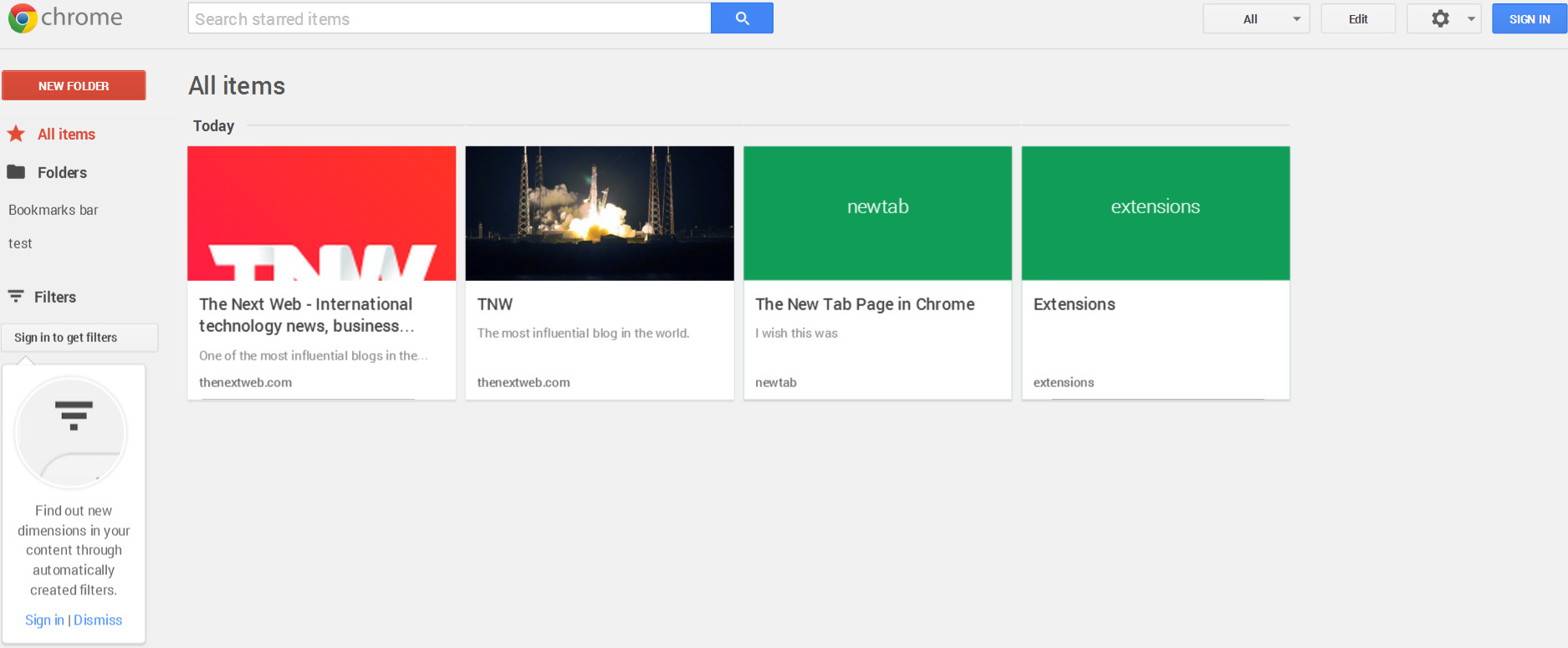Create a new folder with NEW FOLDER

(x=74, y=85)
